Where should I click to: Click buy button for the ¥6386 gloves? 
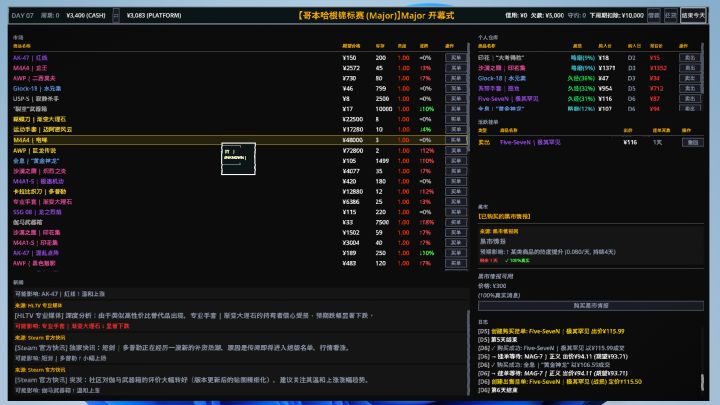(456, 202)
